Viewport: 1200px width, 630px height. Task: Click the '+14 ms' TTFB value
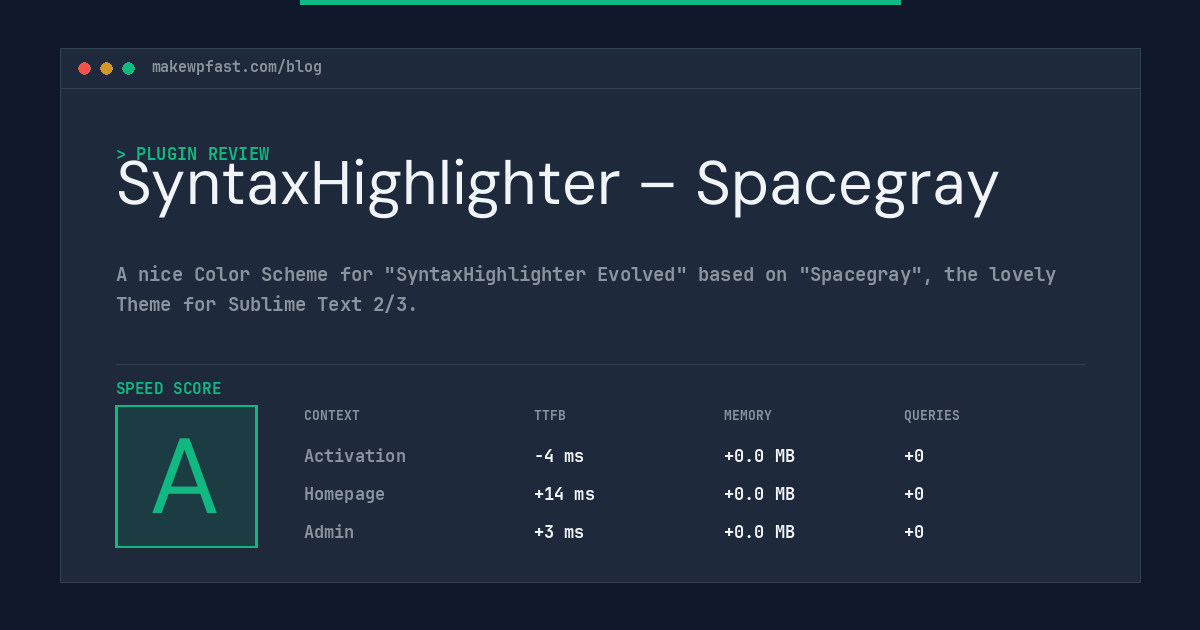[x=564, y=494]
